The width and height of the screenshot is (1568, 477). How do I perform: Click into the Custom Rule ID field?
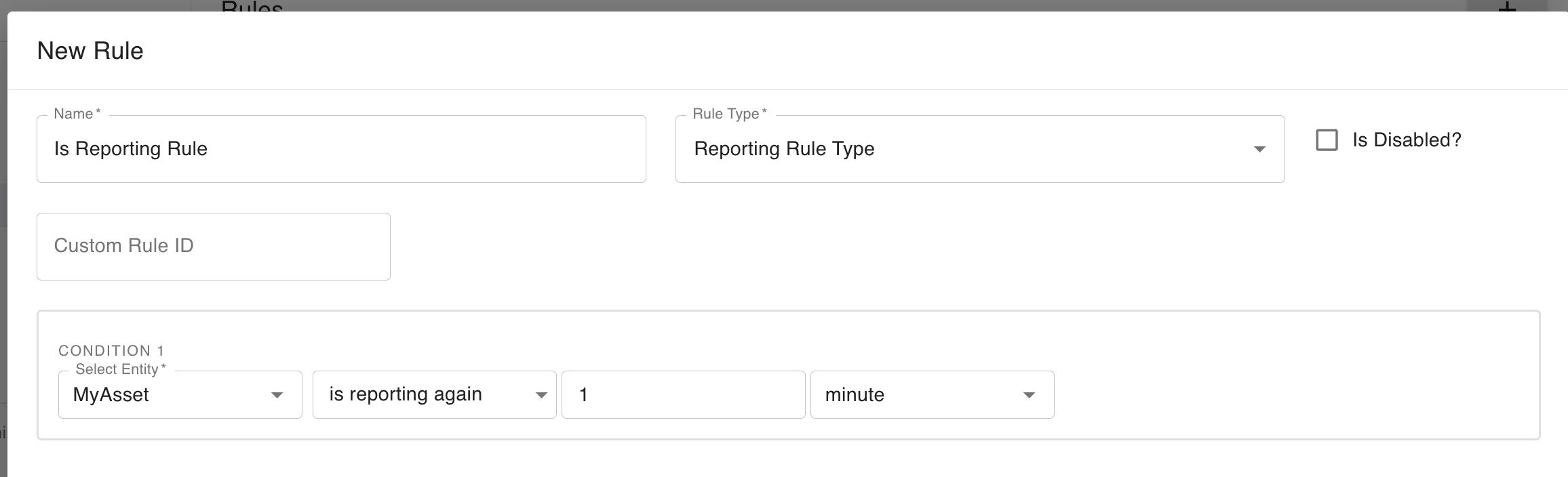(213, 247)
